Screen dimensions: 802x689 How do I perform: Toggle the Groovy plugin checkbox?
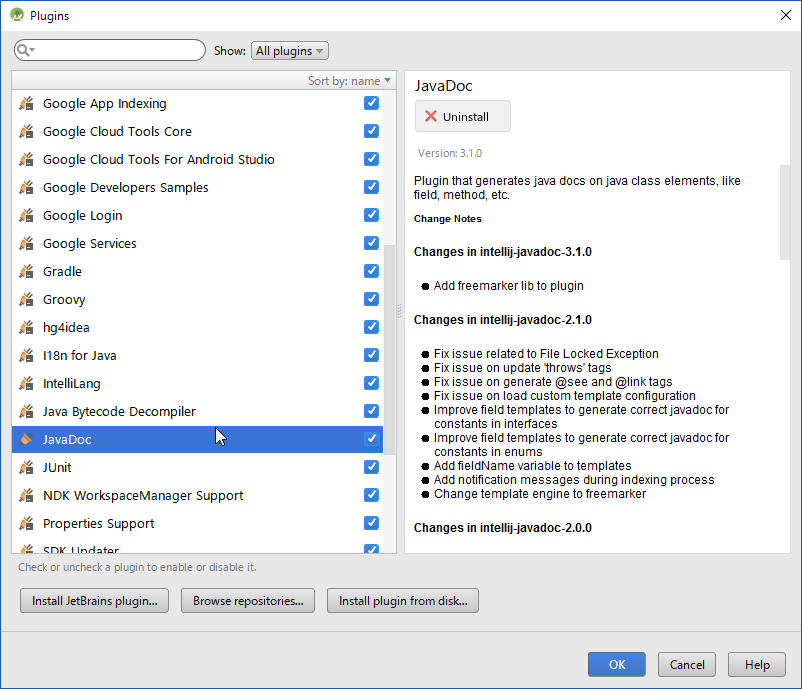371,299
